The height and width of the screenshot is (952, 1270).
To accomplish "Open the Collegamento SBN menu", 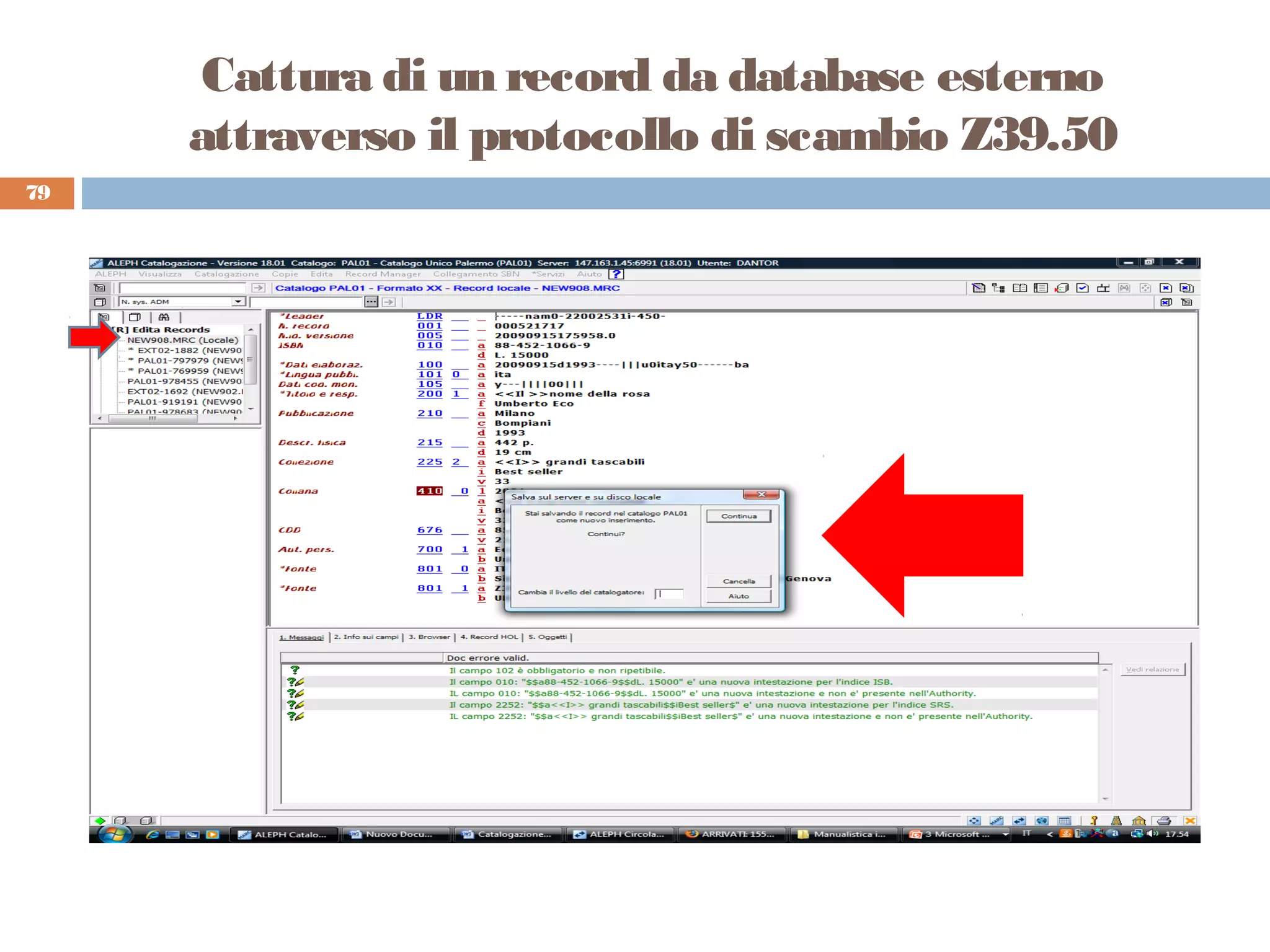I will coord(476,274).
